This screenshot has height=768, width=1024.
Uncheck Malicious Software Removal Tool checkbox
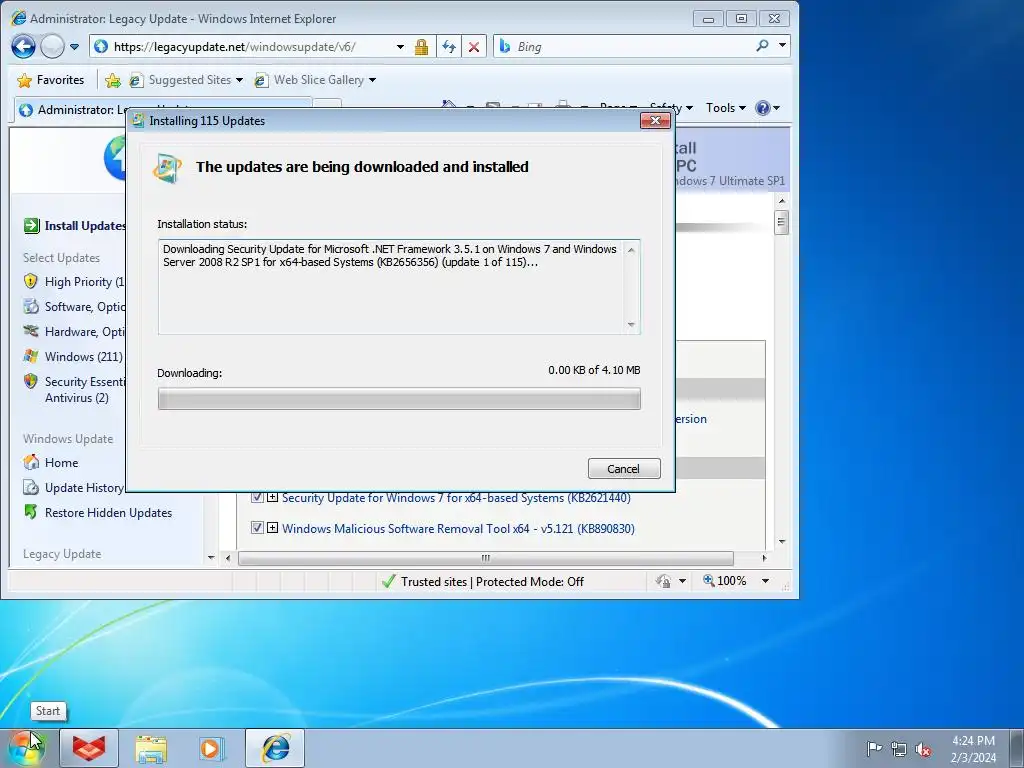[257, 528]
